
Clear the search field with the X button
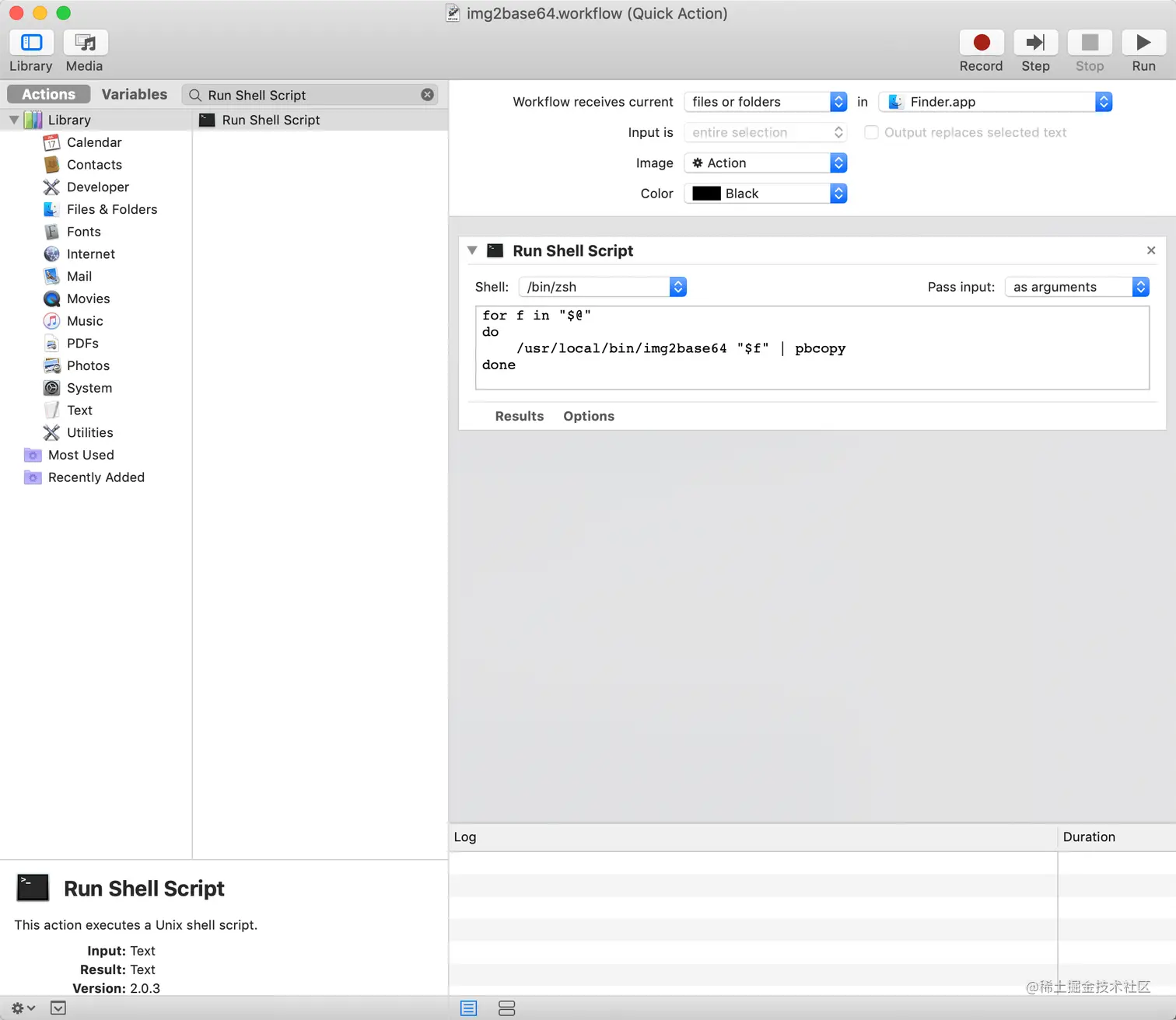pos(427,94)
